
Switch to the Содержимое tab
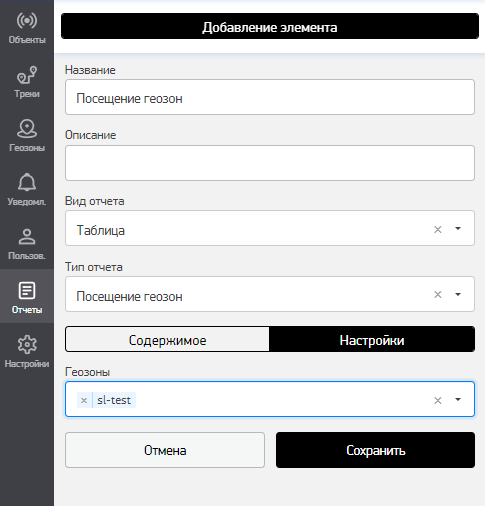[167, 339]
